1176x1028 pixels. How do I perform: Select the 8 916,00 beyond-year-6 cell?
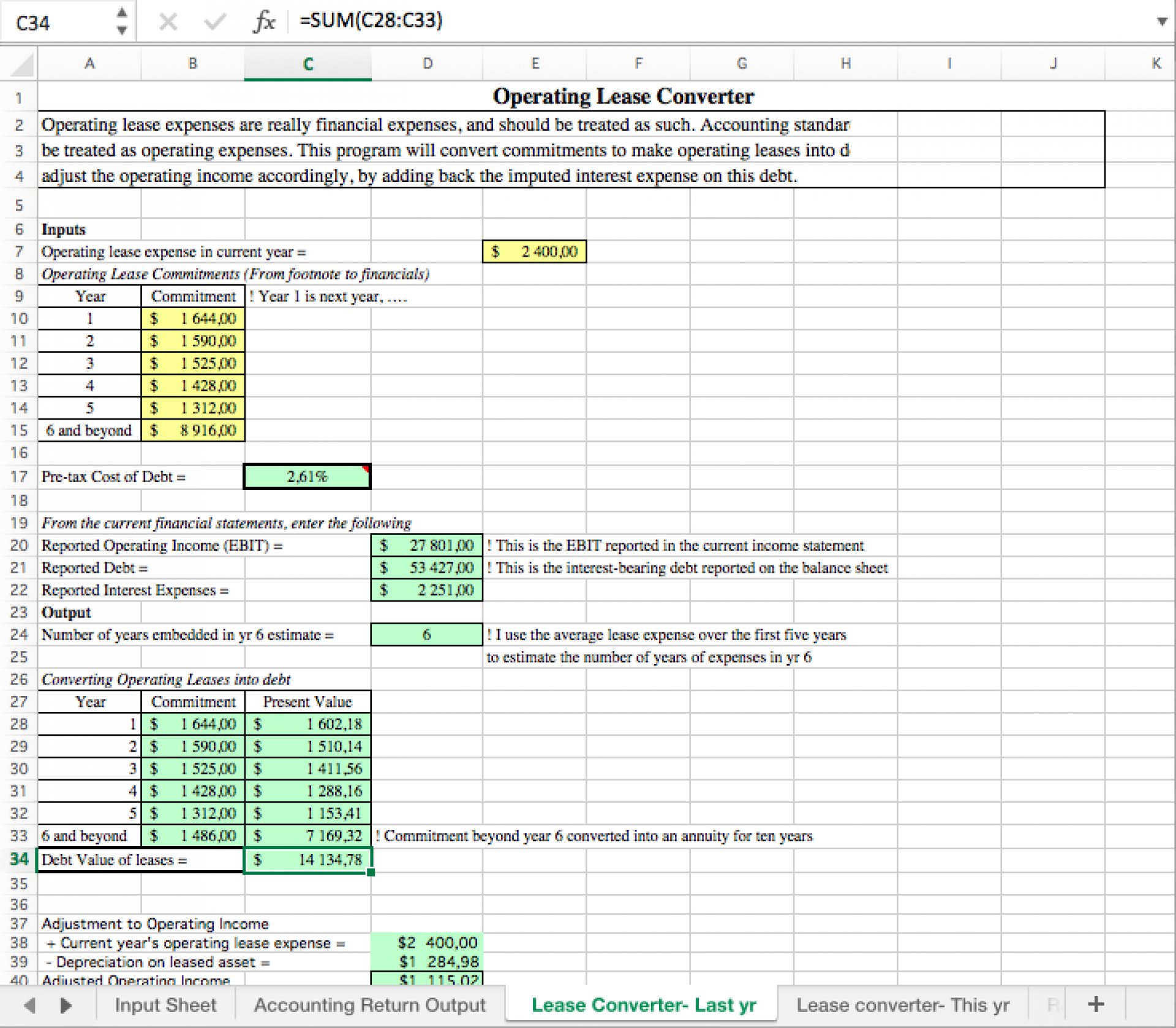point(193,431)
